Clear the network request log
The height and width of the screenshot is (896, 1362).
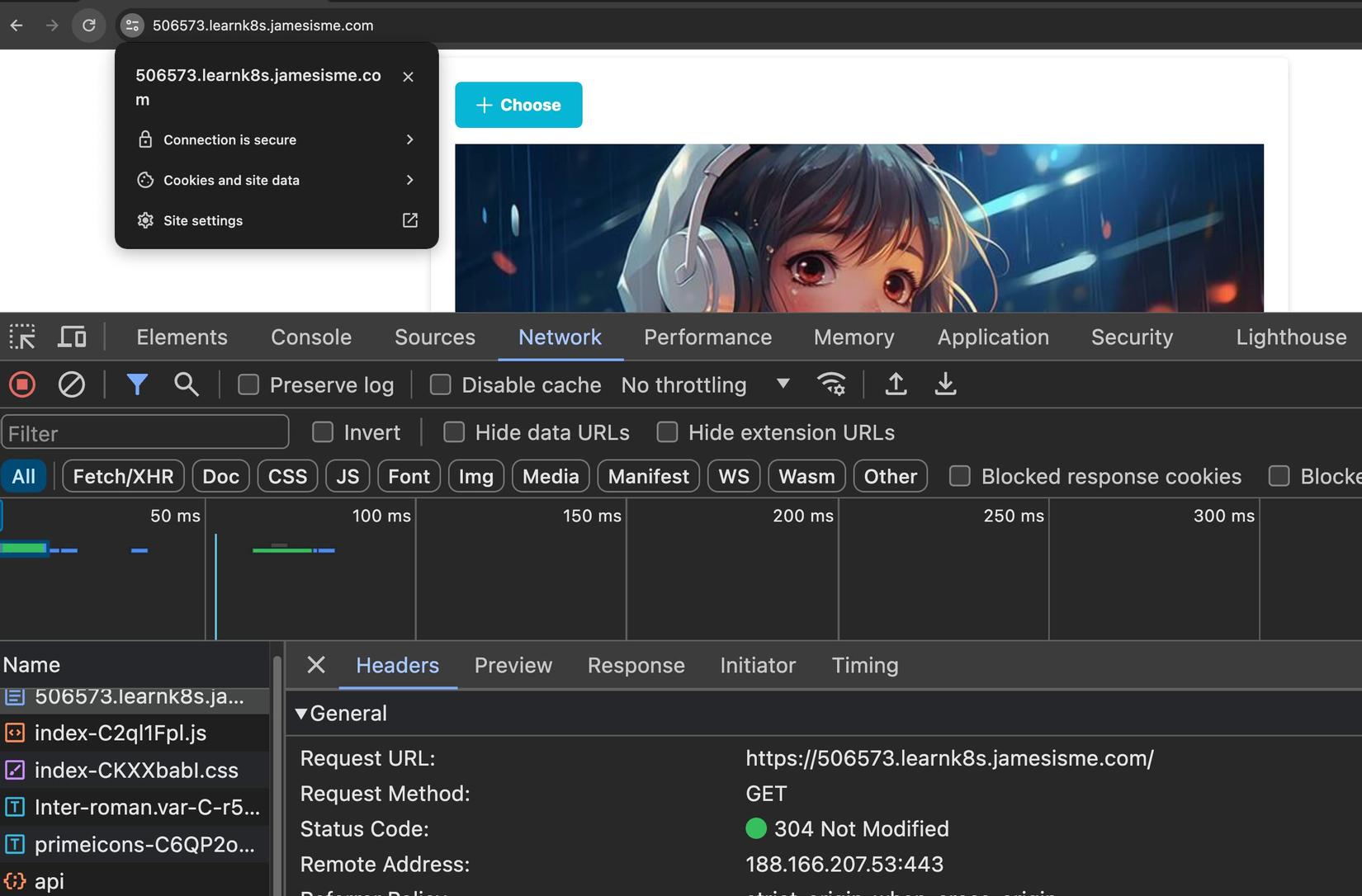[x=72, y=384]
